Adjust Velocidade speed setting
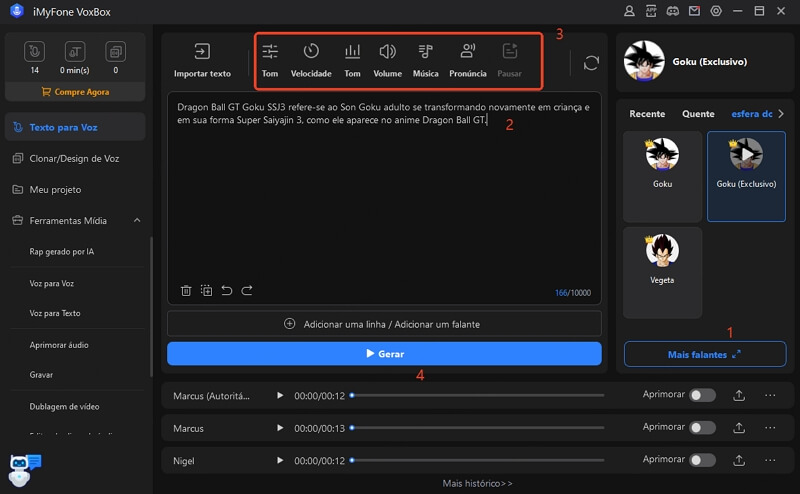This screenshot has height=494, width=800. [311, 61]
